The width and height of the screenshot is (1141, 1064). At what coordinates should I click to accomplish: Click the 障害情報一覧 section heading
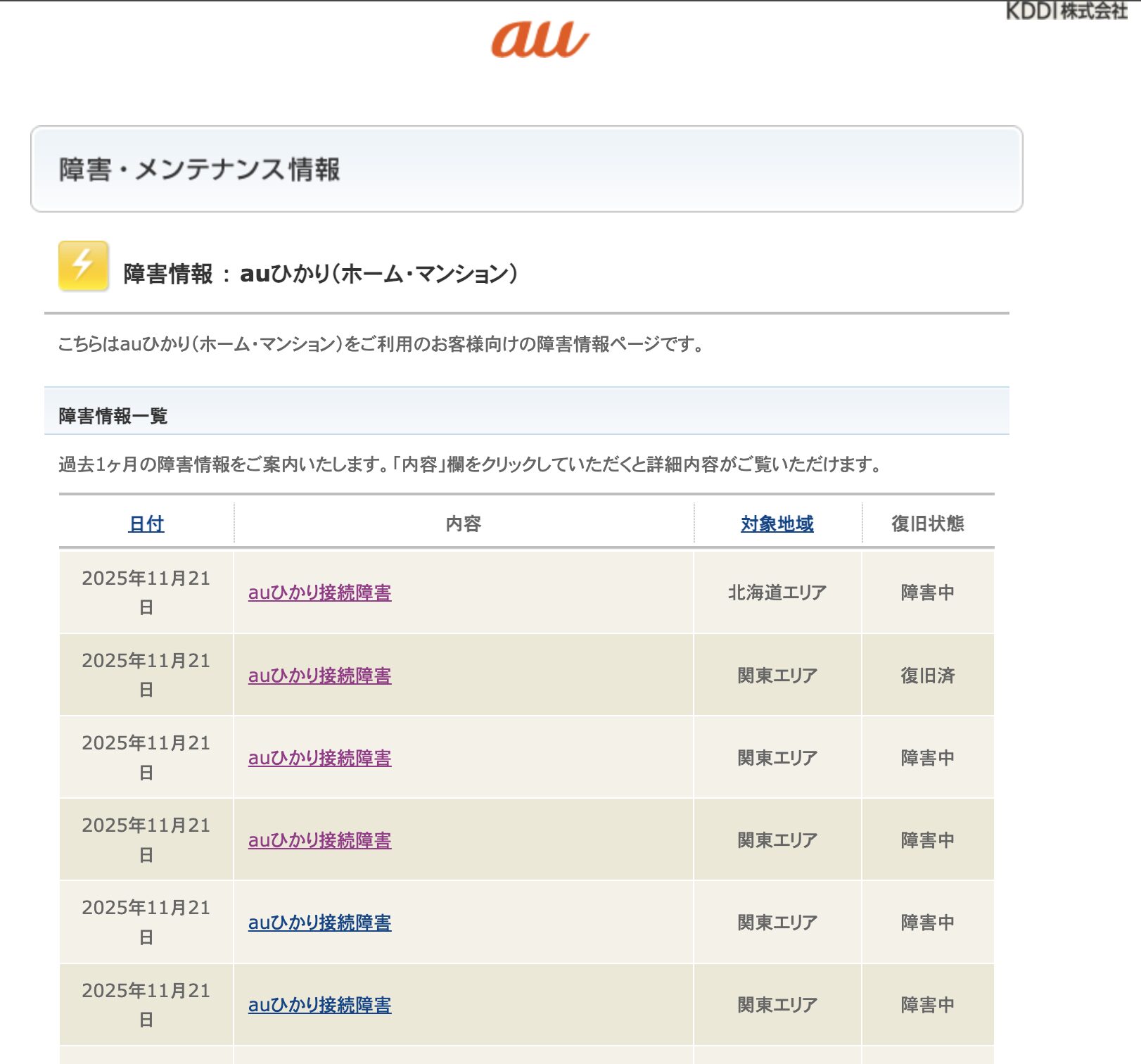click(113, 416)
